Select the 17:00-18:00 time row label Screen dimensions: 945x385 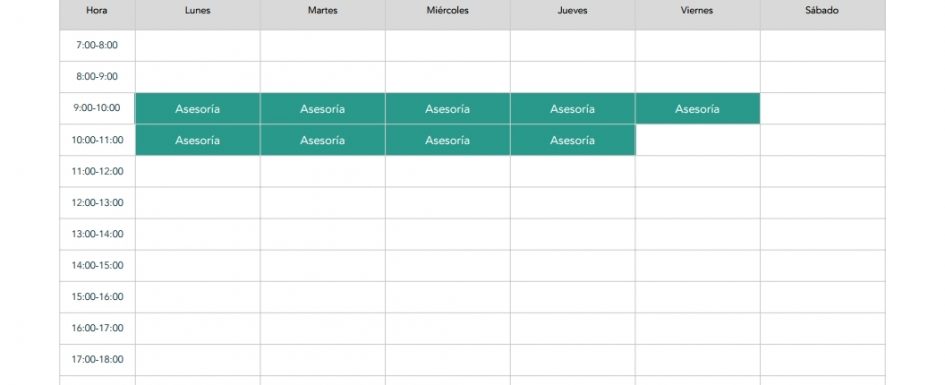tap(97, 360)
